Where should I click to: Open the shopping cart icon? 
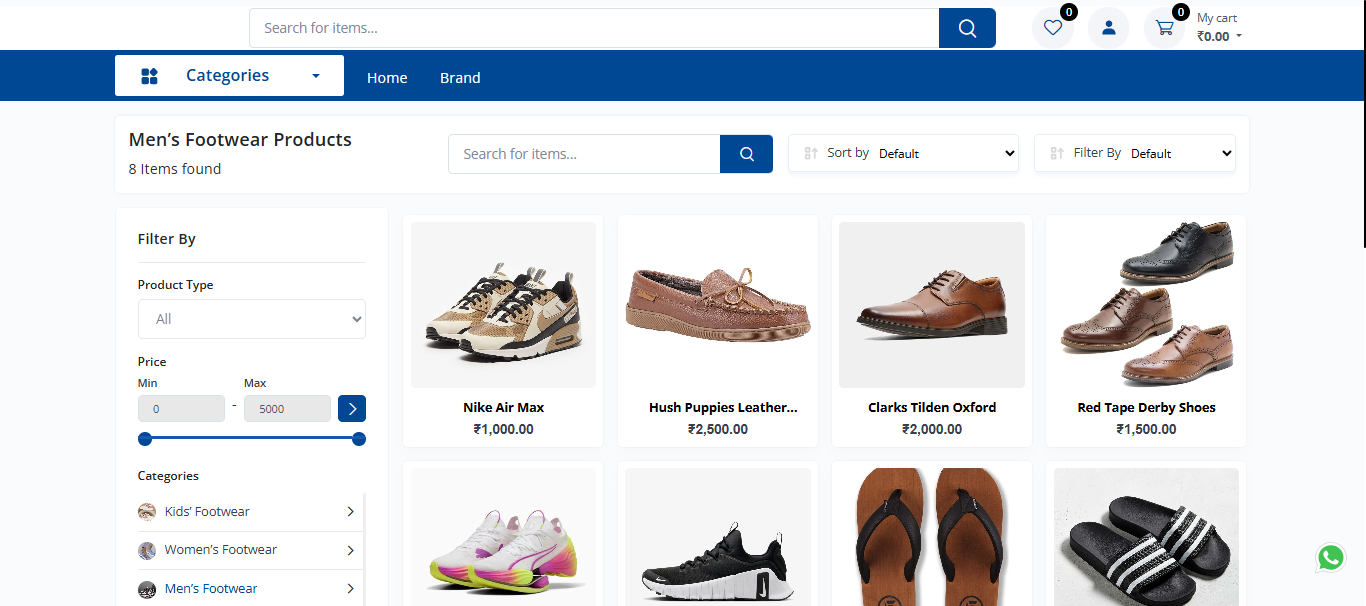coord(1164,28)
